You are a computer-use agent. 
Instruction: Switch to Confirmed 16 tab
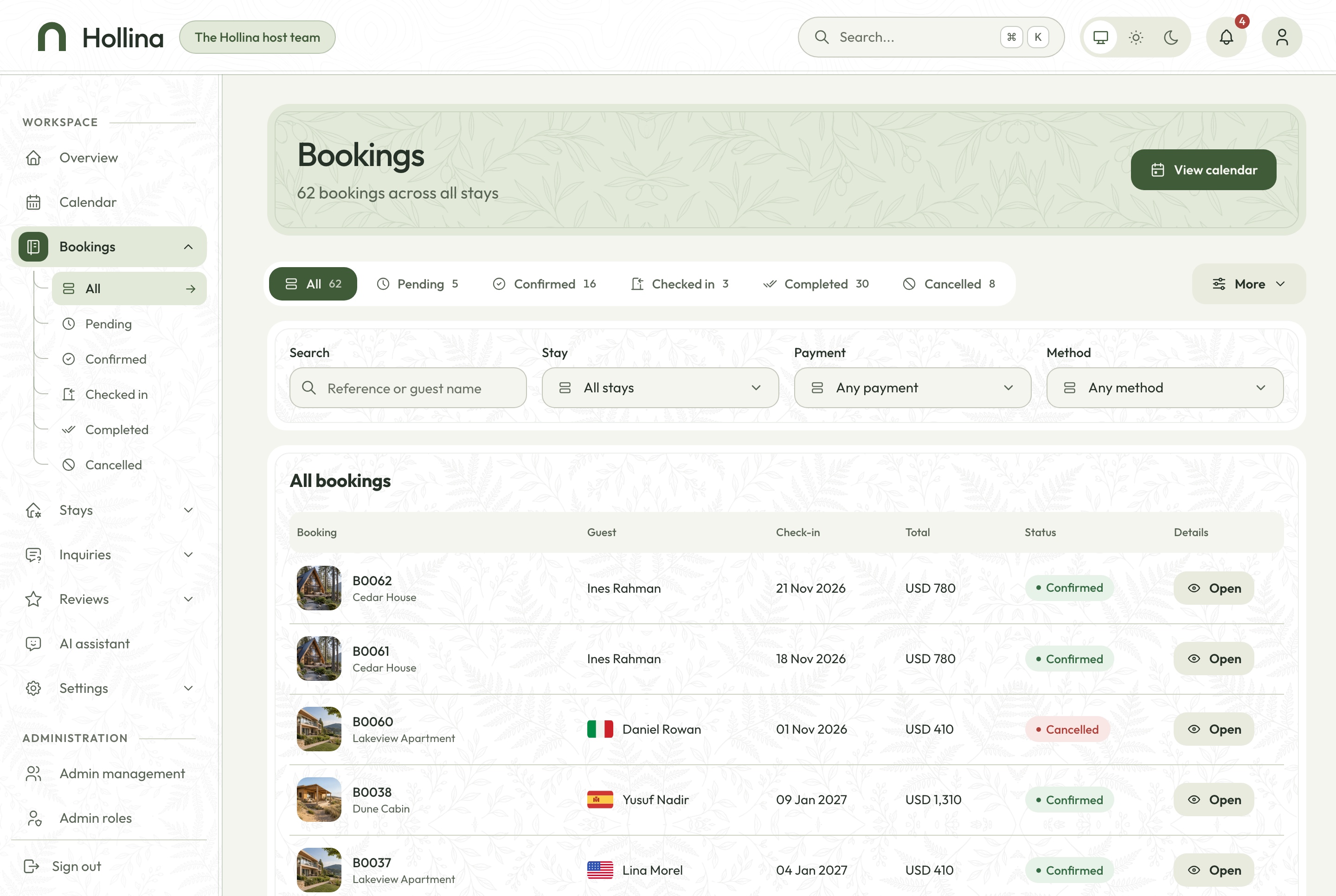click(x=544, y=284)
